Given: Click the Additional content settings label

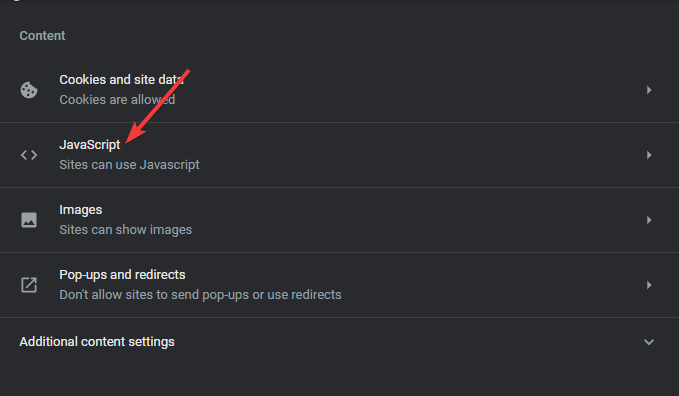Looking at the screenshot, I should pyautogui.click(x=97, y=342).
